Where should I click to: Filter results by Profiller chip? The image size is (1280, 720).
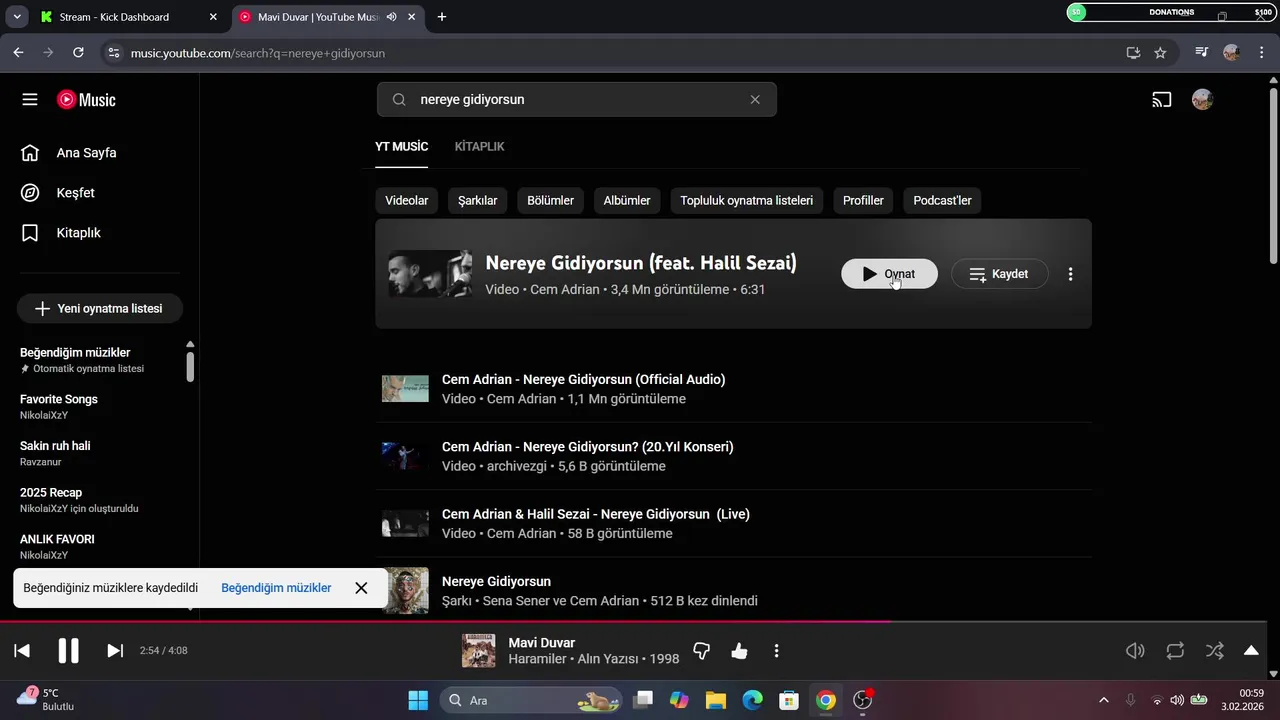(863, 200)
